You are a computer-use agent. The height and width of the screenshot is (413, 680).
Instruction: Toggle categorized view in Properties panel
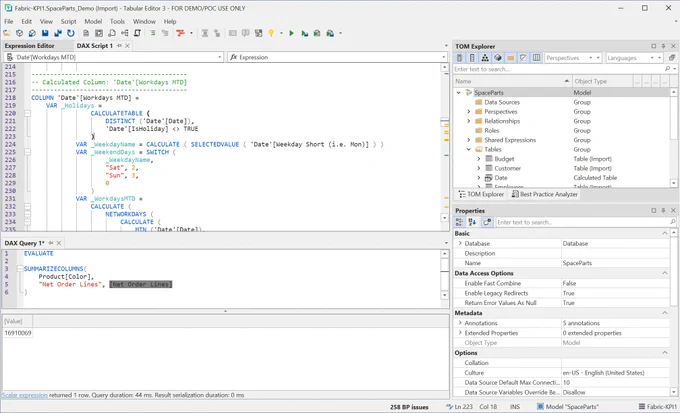pos(459,222)
